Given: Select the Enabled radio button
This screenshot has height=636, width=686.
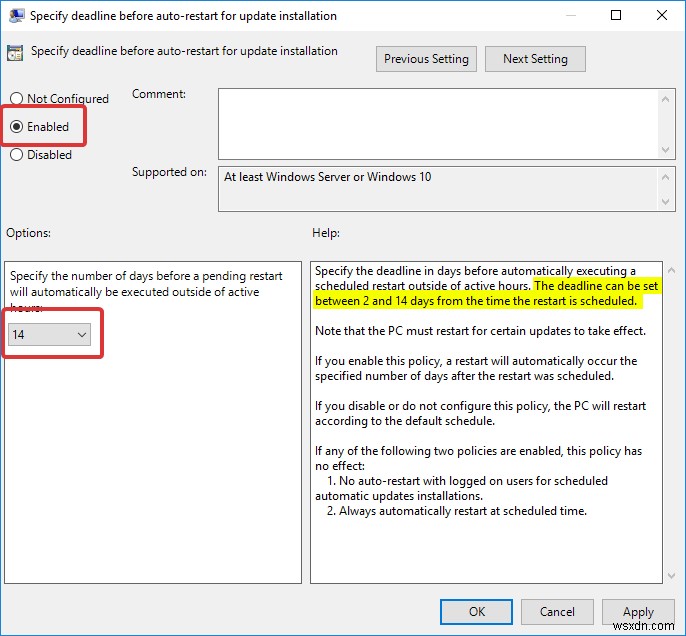Looking at the screenshot, I should click(x=40, y=126).
